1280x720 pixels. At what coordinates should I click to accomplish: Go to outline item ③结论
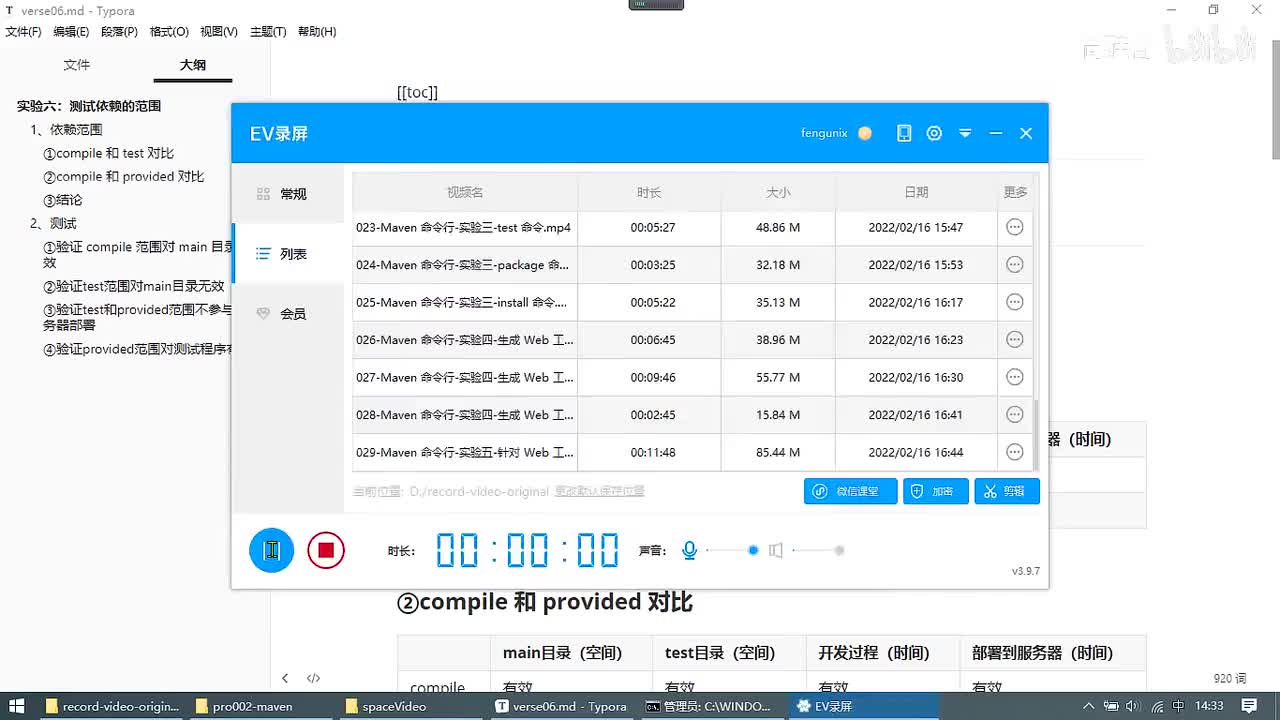[x=63, y=200]
